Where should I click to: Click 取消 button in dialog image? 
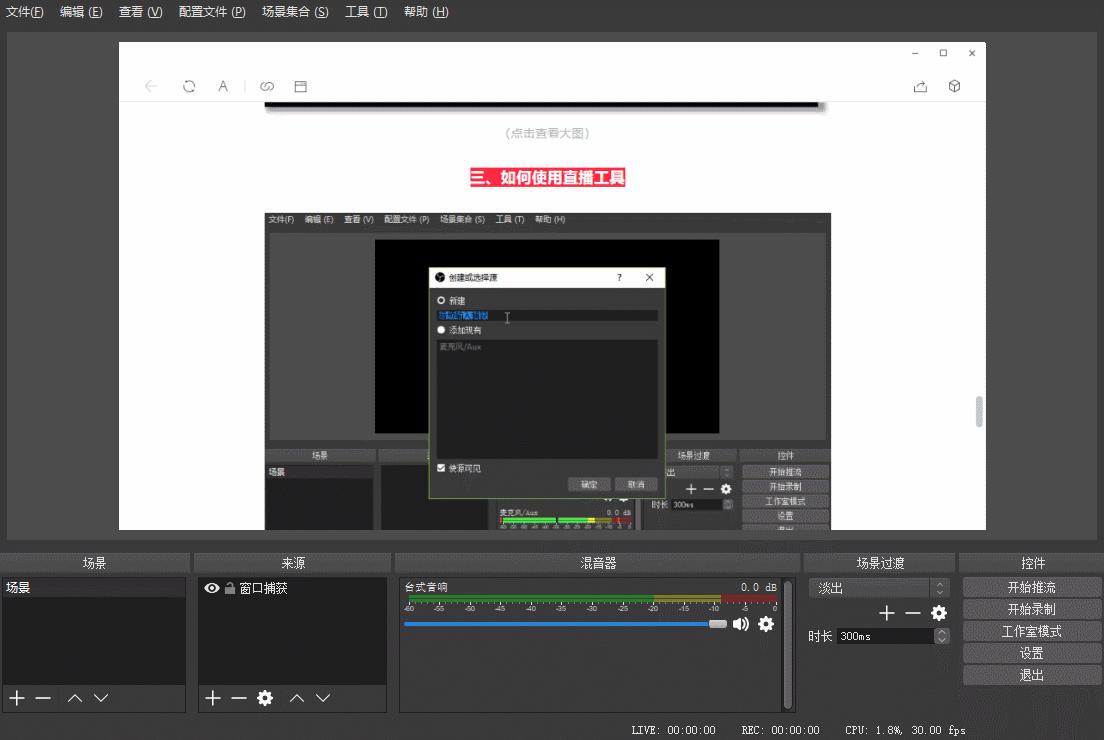(636, 484)
